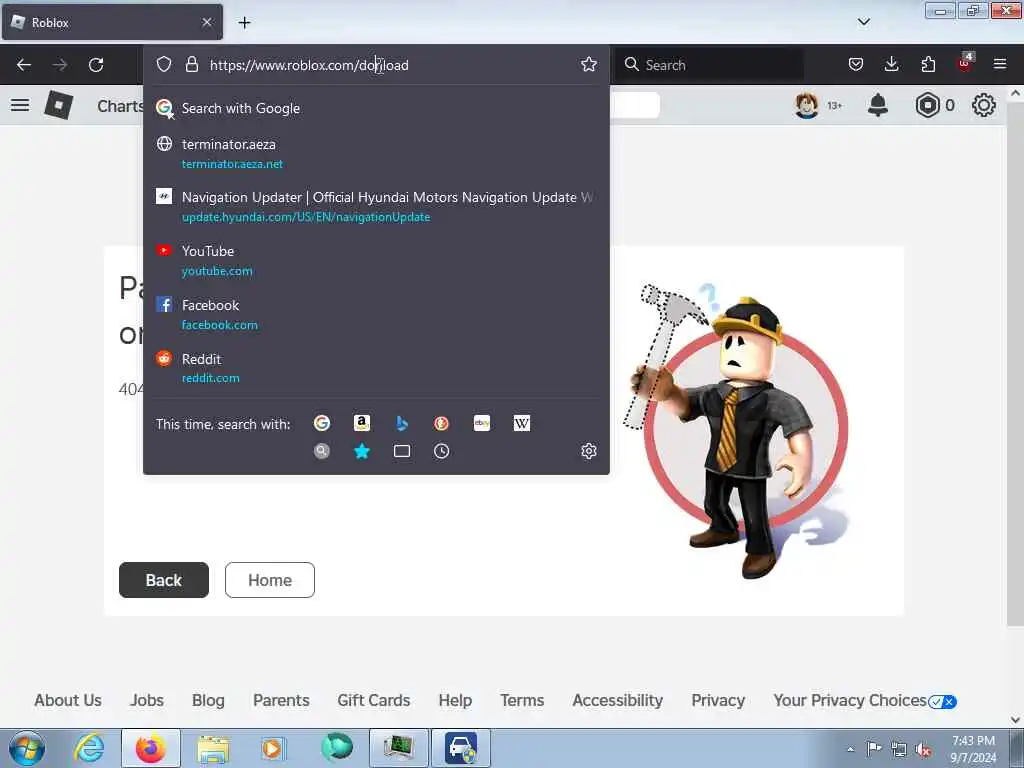Screen dimensions: 1024x768
Task: Open the Privacy footer link
Action: [x=718, y=700]
